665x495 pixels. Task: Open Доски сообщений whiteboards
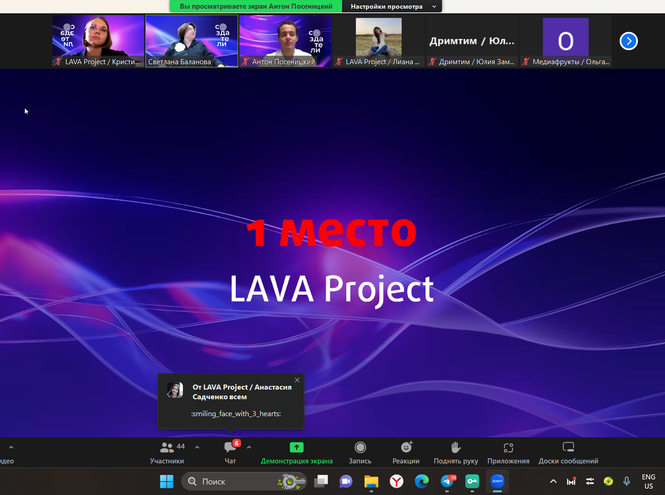pyautogui.click(x=568, y=451)
